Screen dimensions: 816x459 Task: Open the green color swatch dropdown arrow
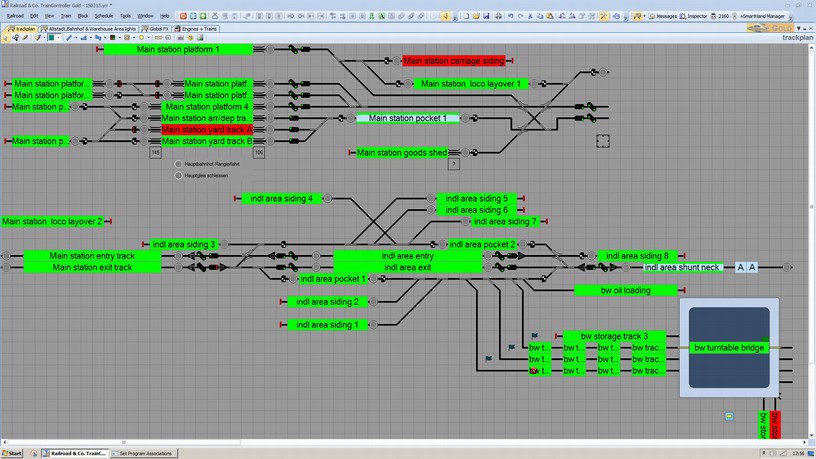pyautogui.click(x=59, y=37)
